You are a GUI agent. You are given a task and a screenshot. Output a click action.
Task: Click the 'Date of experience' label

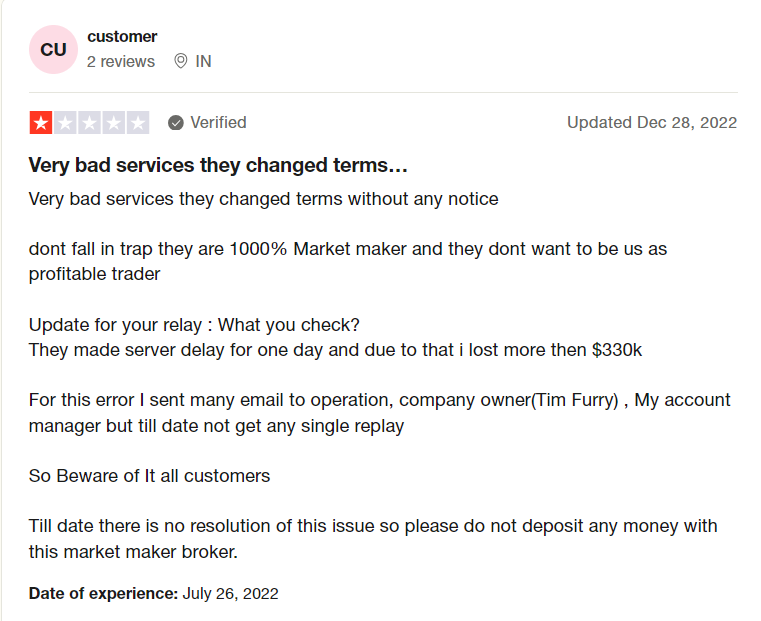coord(103,593)
